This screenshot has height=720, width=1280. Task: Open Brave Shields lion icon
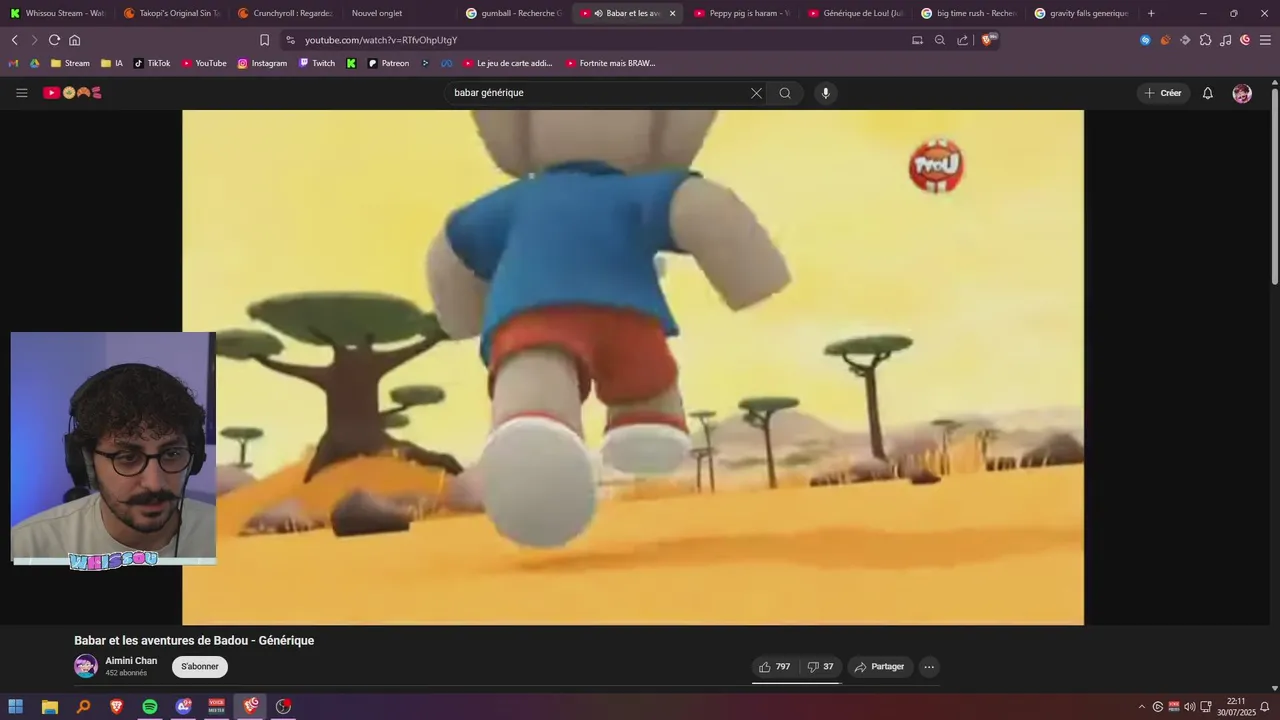(x=988, y=40)
